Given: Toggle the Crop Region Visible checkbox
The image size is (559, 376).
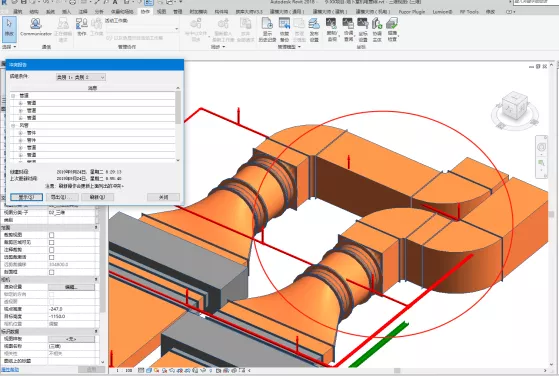Looking at the screenshot, I should coord(51,242).
